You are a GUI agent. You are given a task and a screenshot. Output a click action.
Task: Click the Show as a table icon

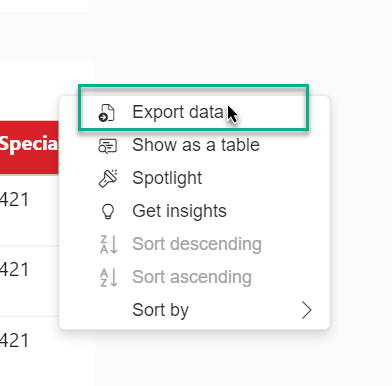[108, 146]
